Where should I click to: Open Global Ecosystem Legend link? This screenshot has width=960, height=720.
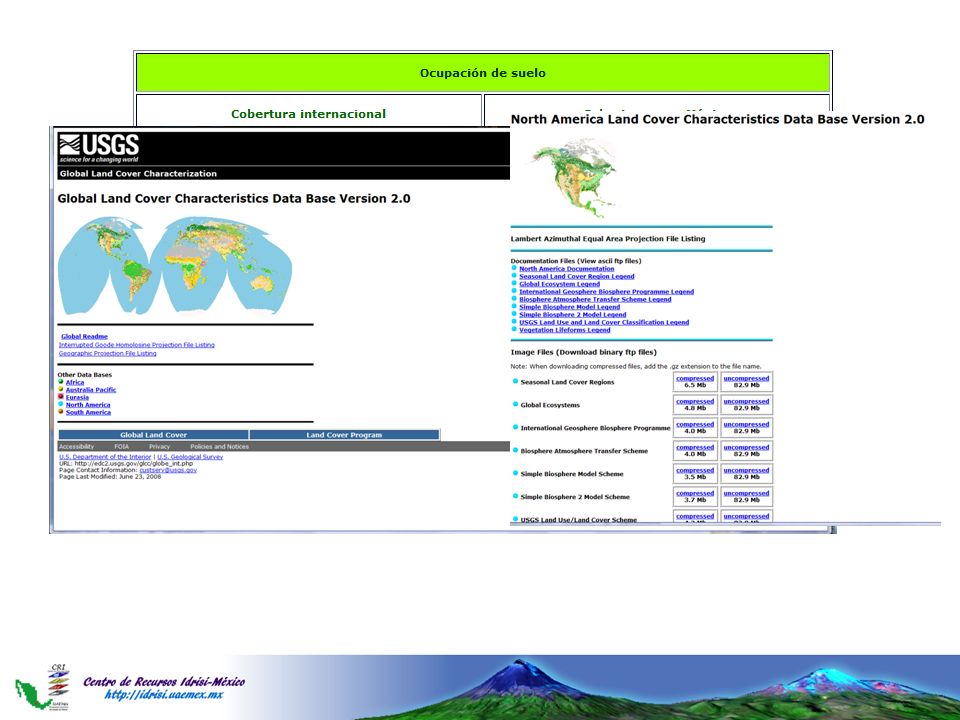560,284
